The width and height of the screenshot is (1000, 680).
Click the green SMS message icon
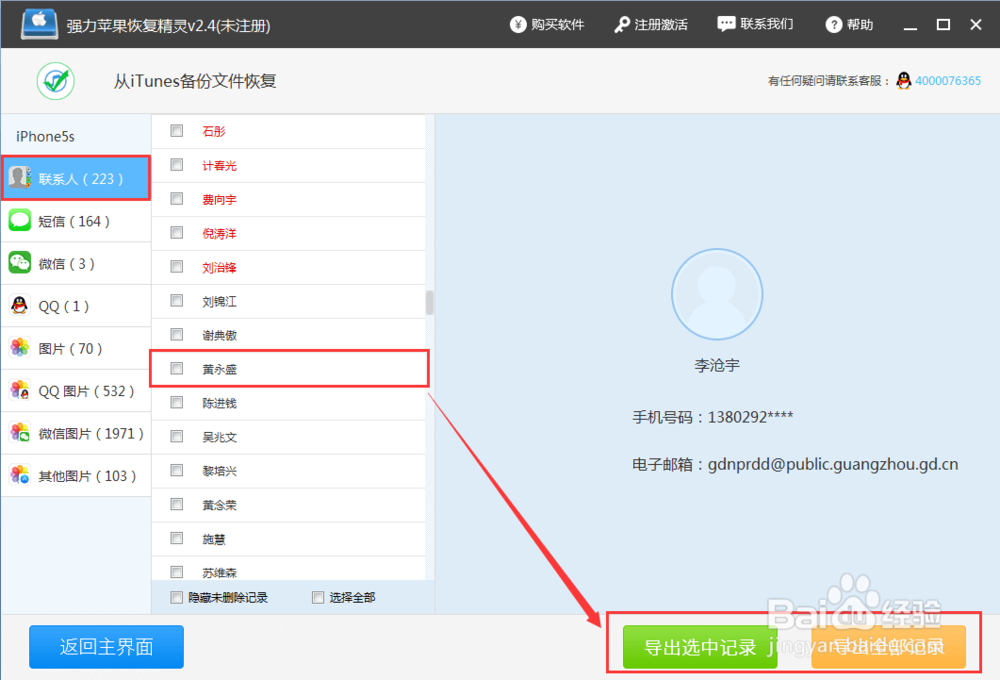click(20, 221)
